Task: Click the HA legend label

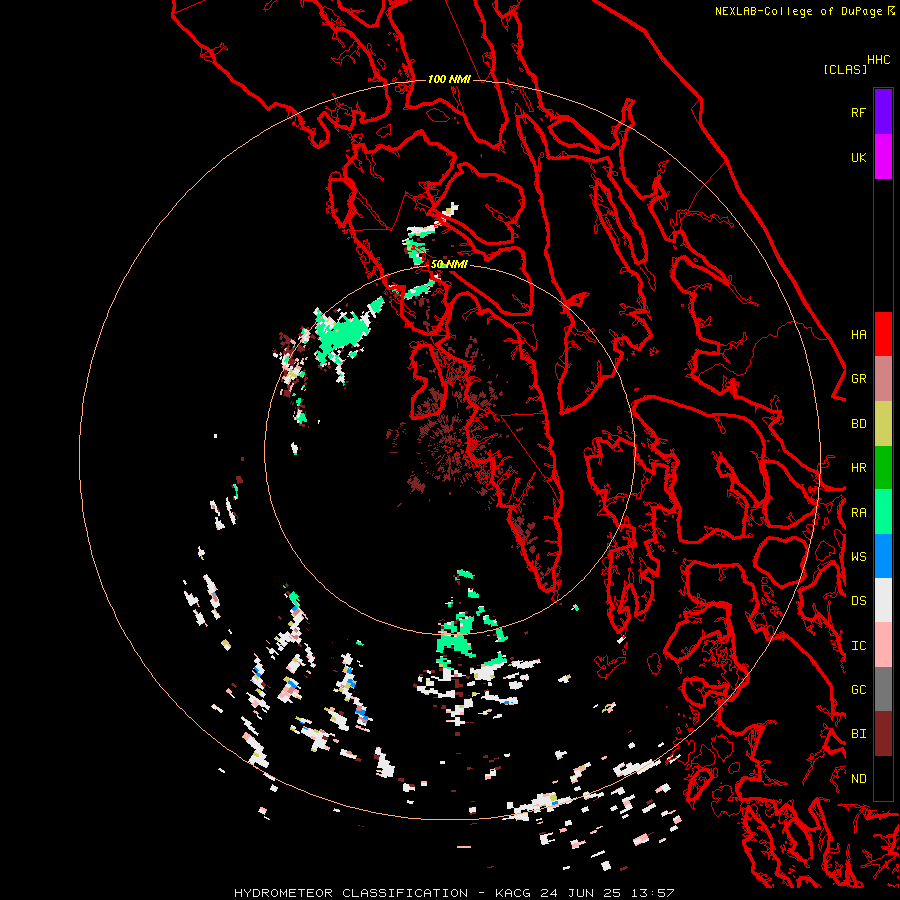Action: pos(858,335)
